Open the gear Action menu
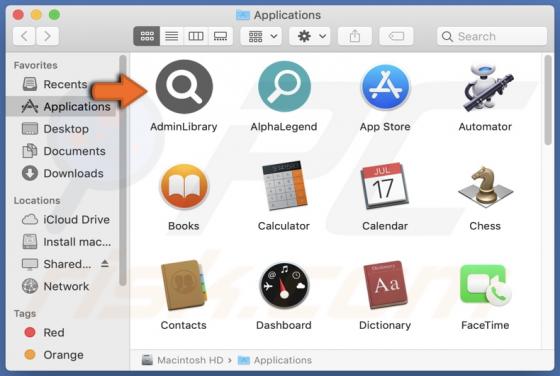The image size is (560, 376). 310,36
